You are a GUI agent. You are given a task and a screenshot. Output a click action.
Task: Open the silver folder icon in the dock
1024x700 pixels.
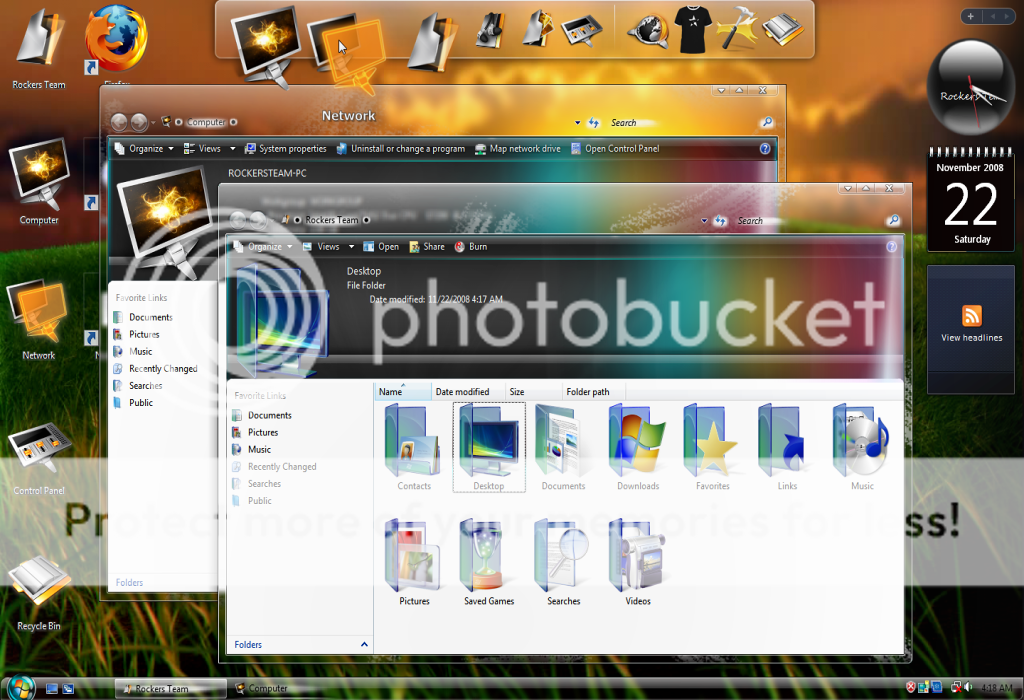[x=430, y=40]
